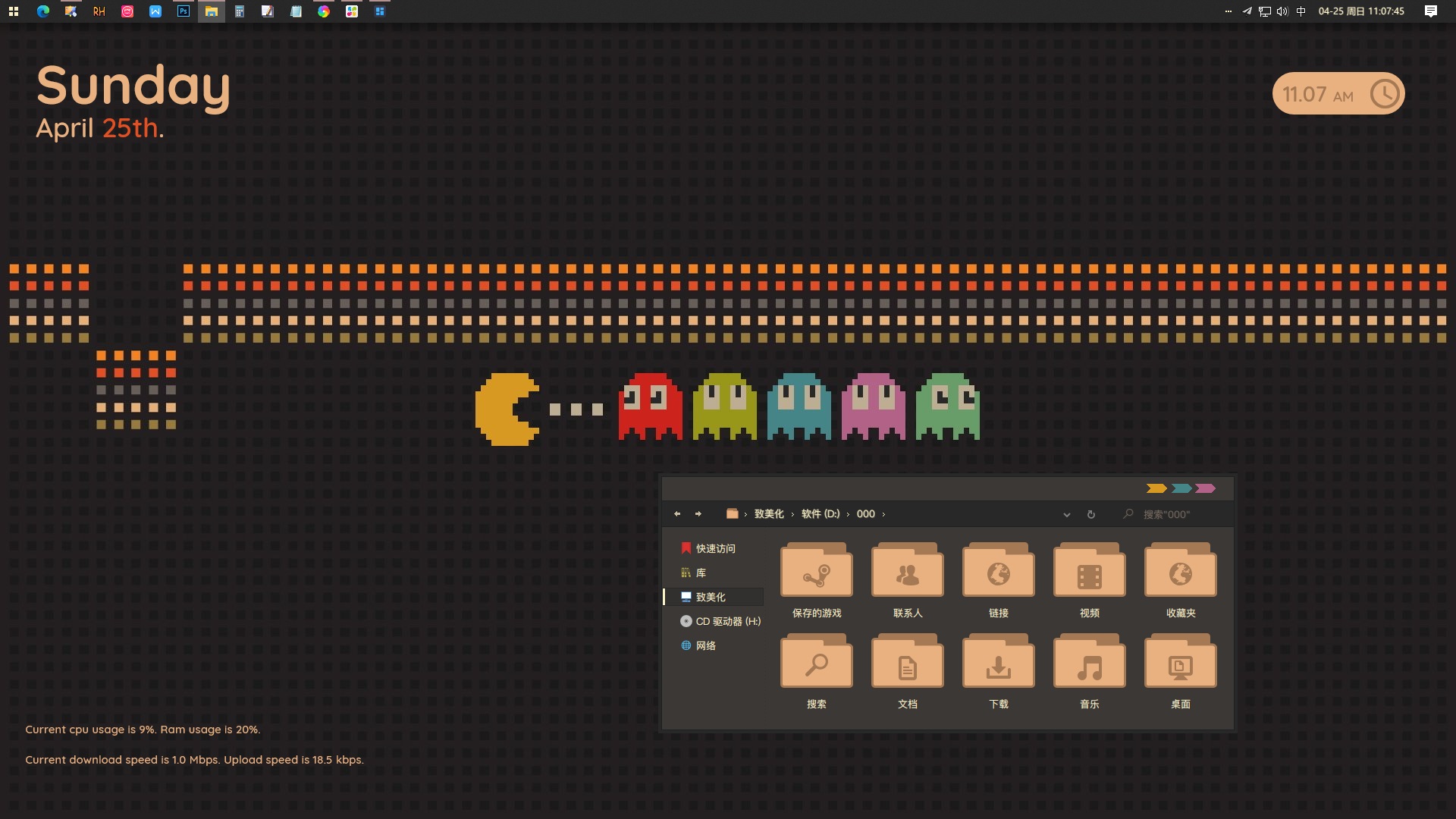Click the yellow arrow window button
The image size is (1456, 819).
pyautogui.click(x=1156, y=488)
